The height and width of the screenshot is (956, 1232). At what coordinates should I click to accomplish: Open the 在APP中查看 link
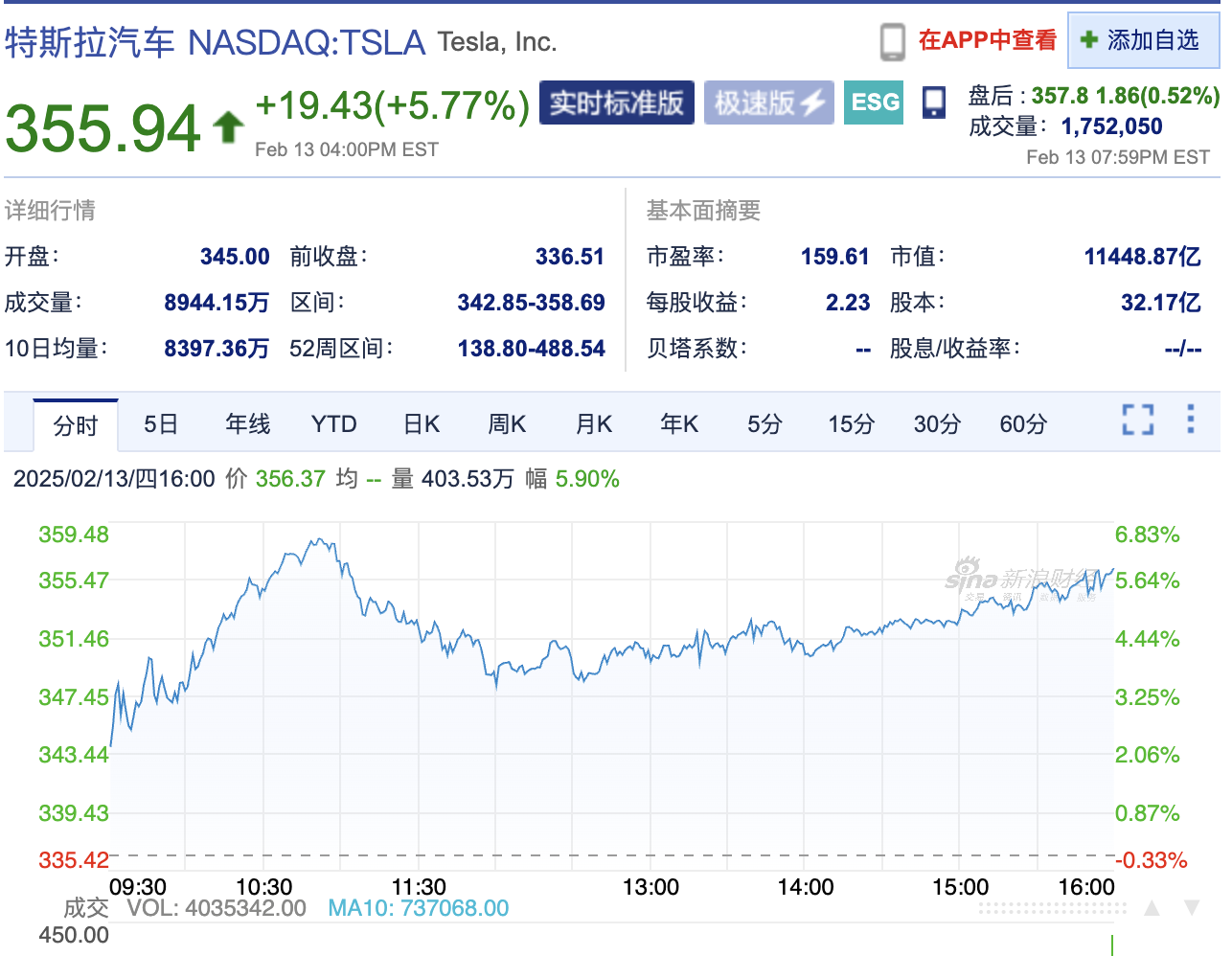point(987,40)
